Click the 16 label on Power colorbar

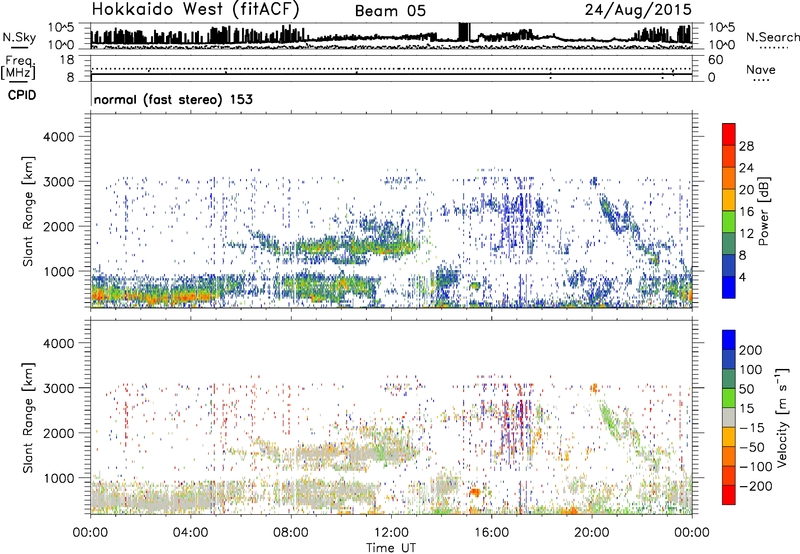[746, 212]
